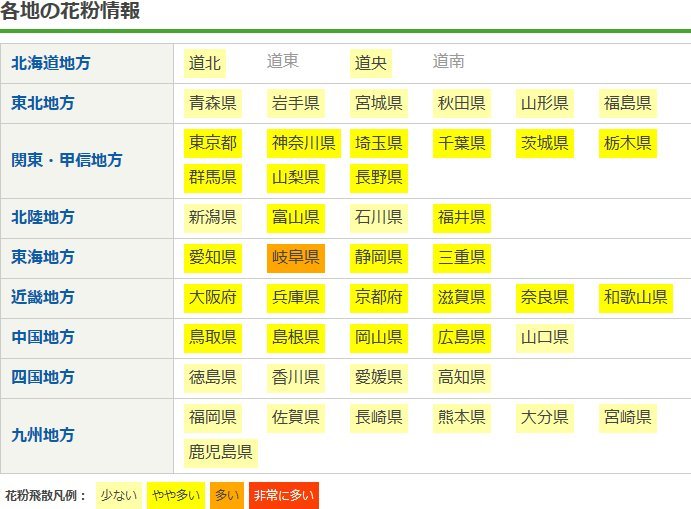The image size is (691, 509).
Task: Open the 岐阜県 orange-highlighted prefecture link
Action: (x=295, y=257)
